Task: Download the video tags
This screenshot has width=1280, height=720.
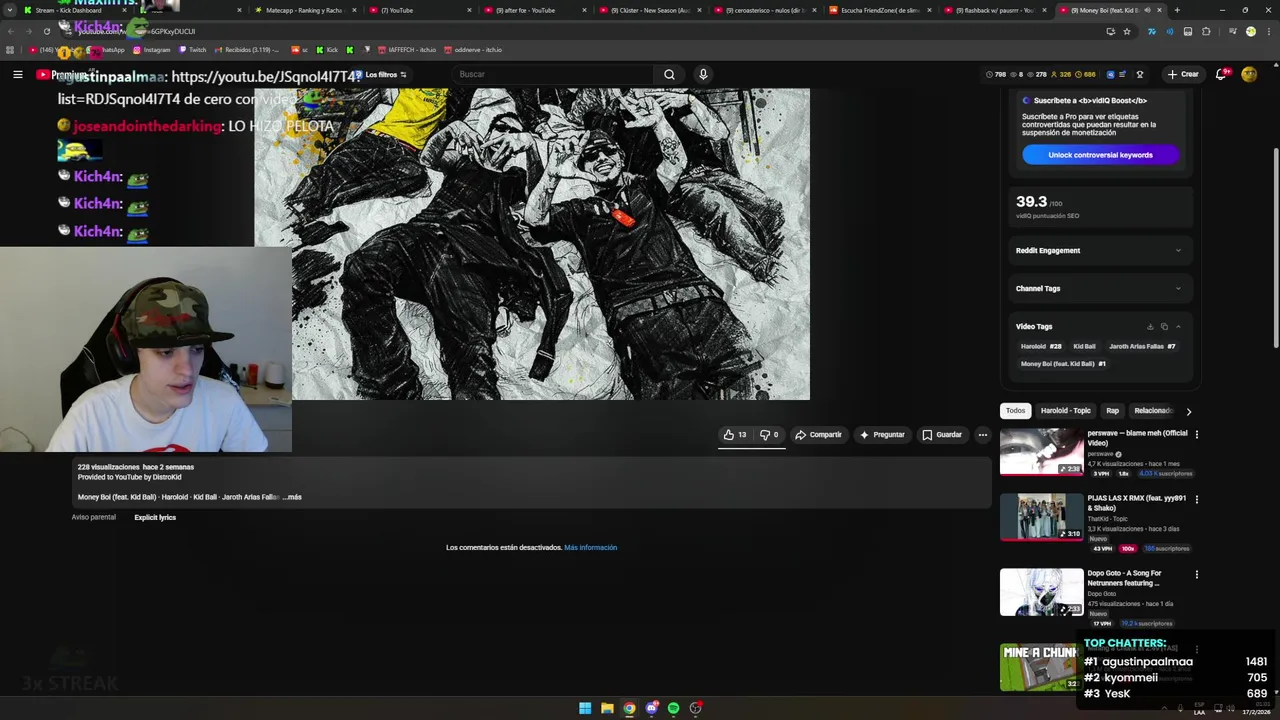Action: [1150, 327]
